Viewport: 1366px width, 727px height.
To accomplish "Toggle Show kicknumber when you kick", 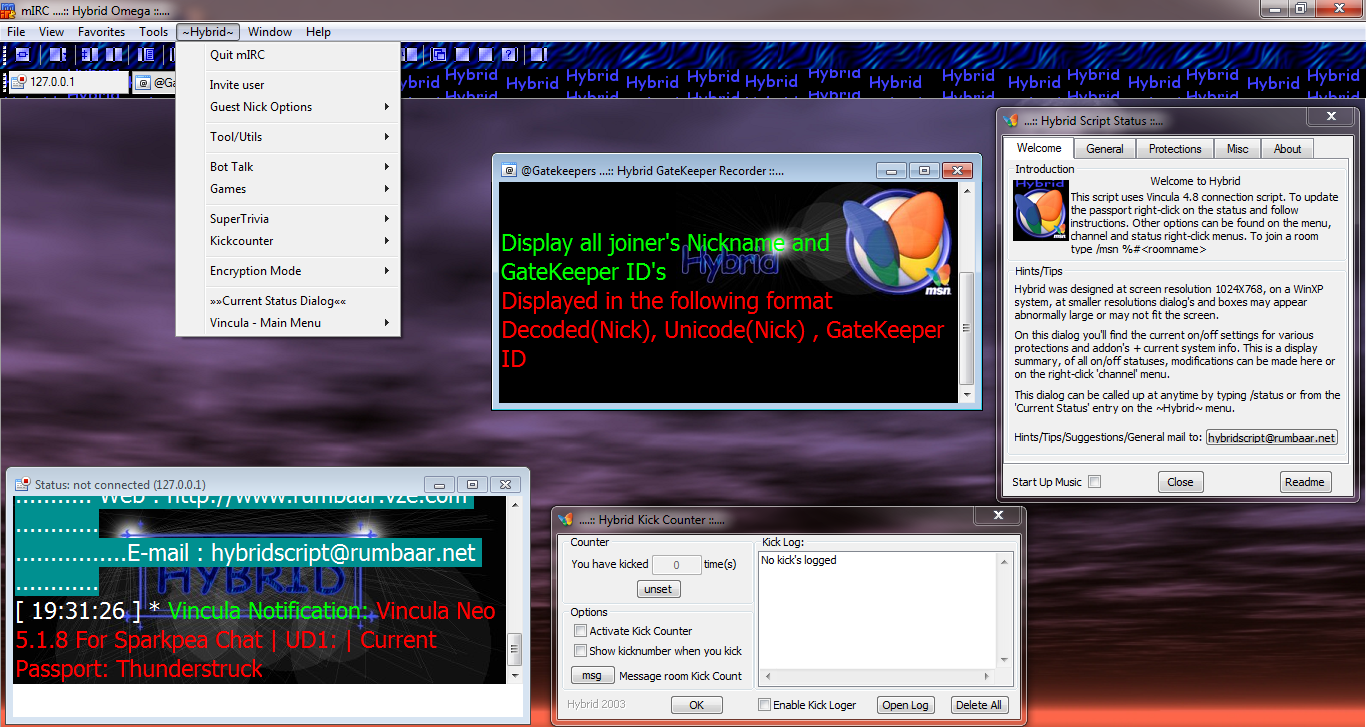I will coord(580,651).
